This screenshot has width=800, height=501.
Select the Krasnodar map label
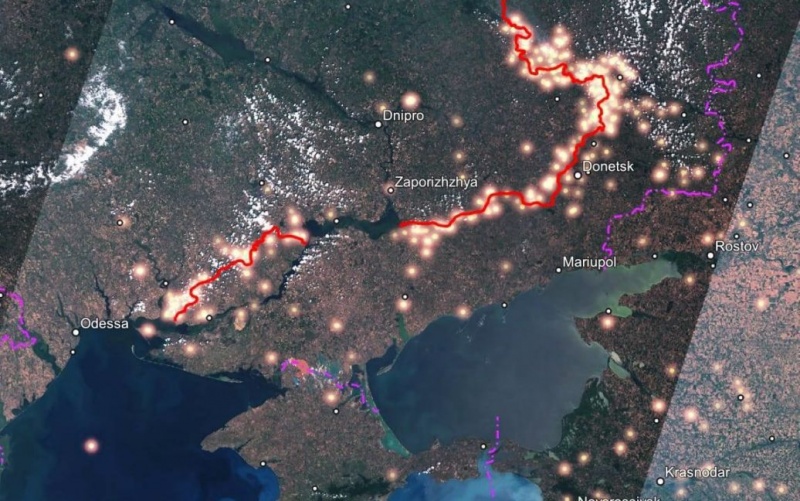(697, 472)
